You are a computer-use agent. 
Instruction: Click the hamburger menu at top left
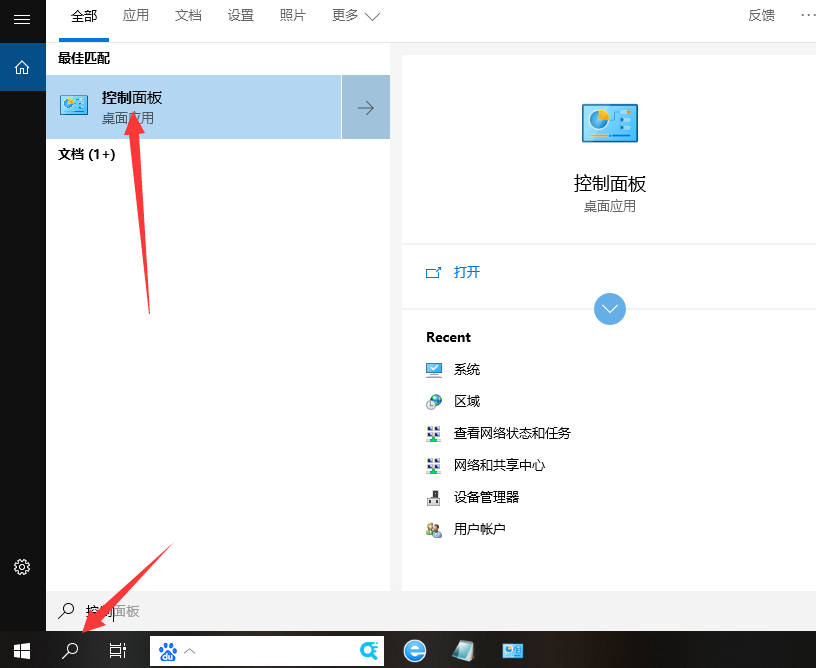(22, 20)
